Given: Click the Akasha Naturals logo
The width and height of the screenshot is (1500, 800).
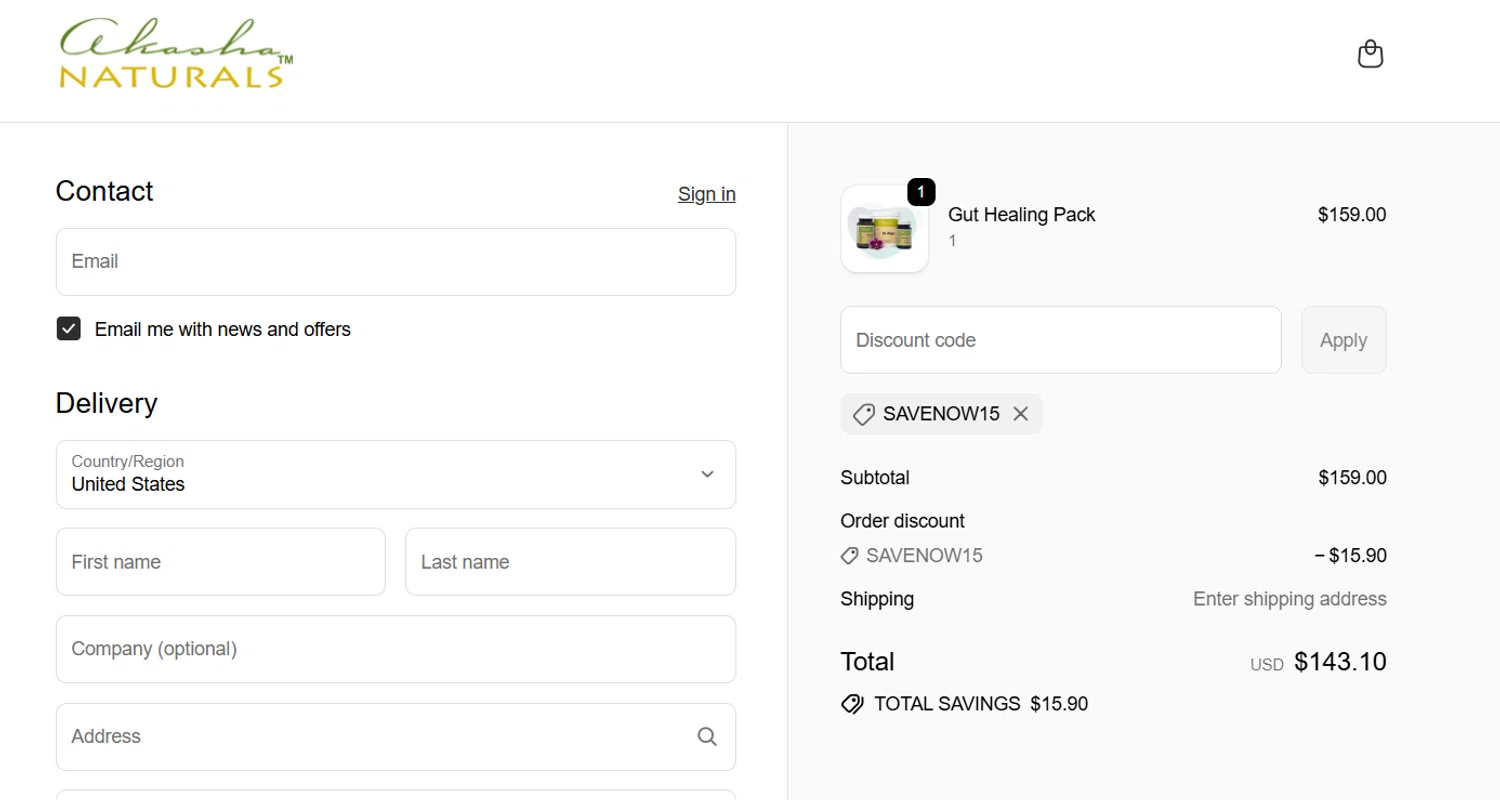Looking at the screenshot, I should pyautogui.click(x=176, y=54).
